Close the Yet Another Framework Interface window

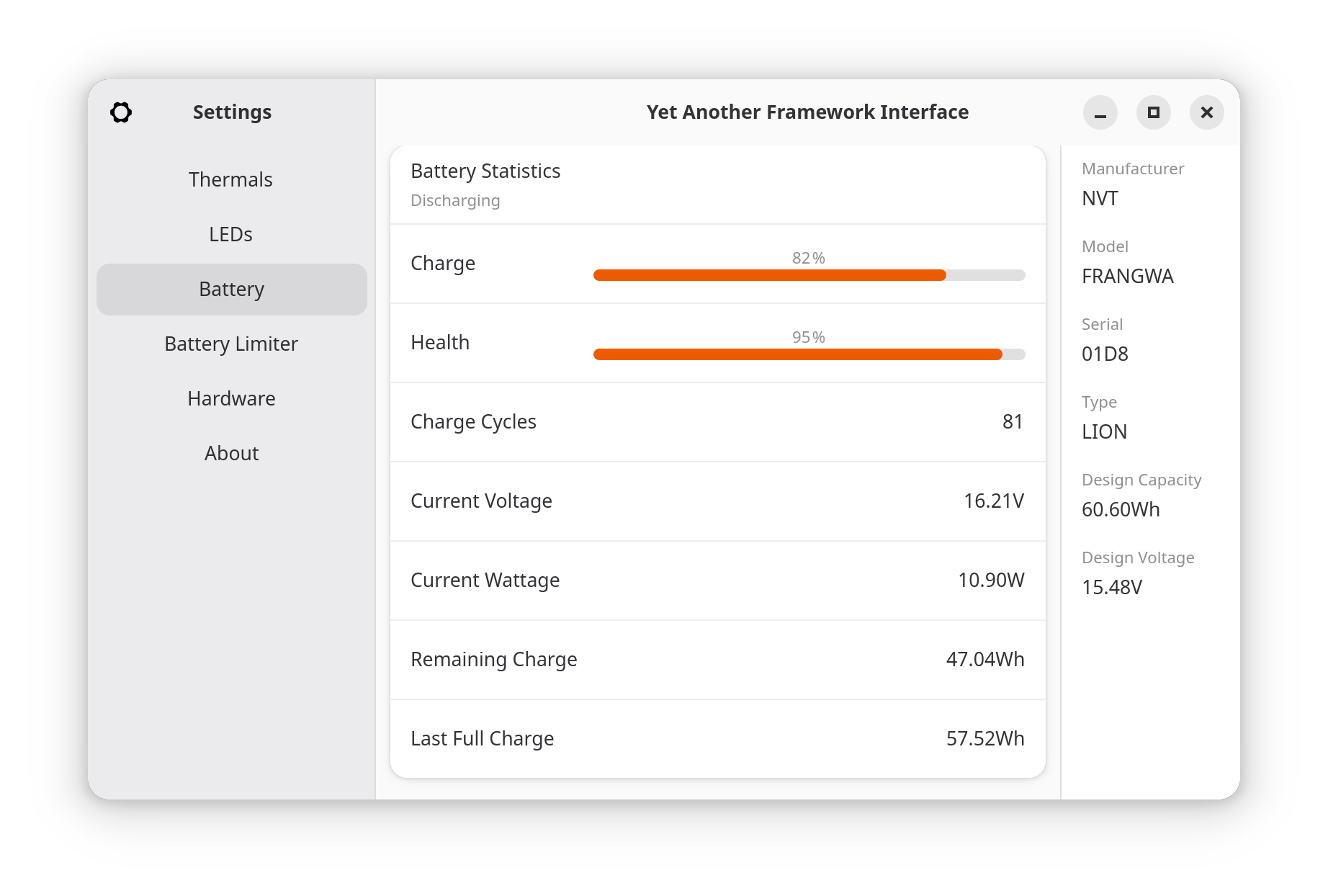pyautogui.click(x=1206, y=112)
